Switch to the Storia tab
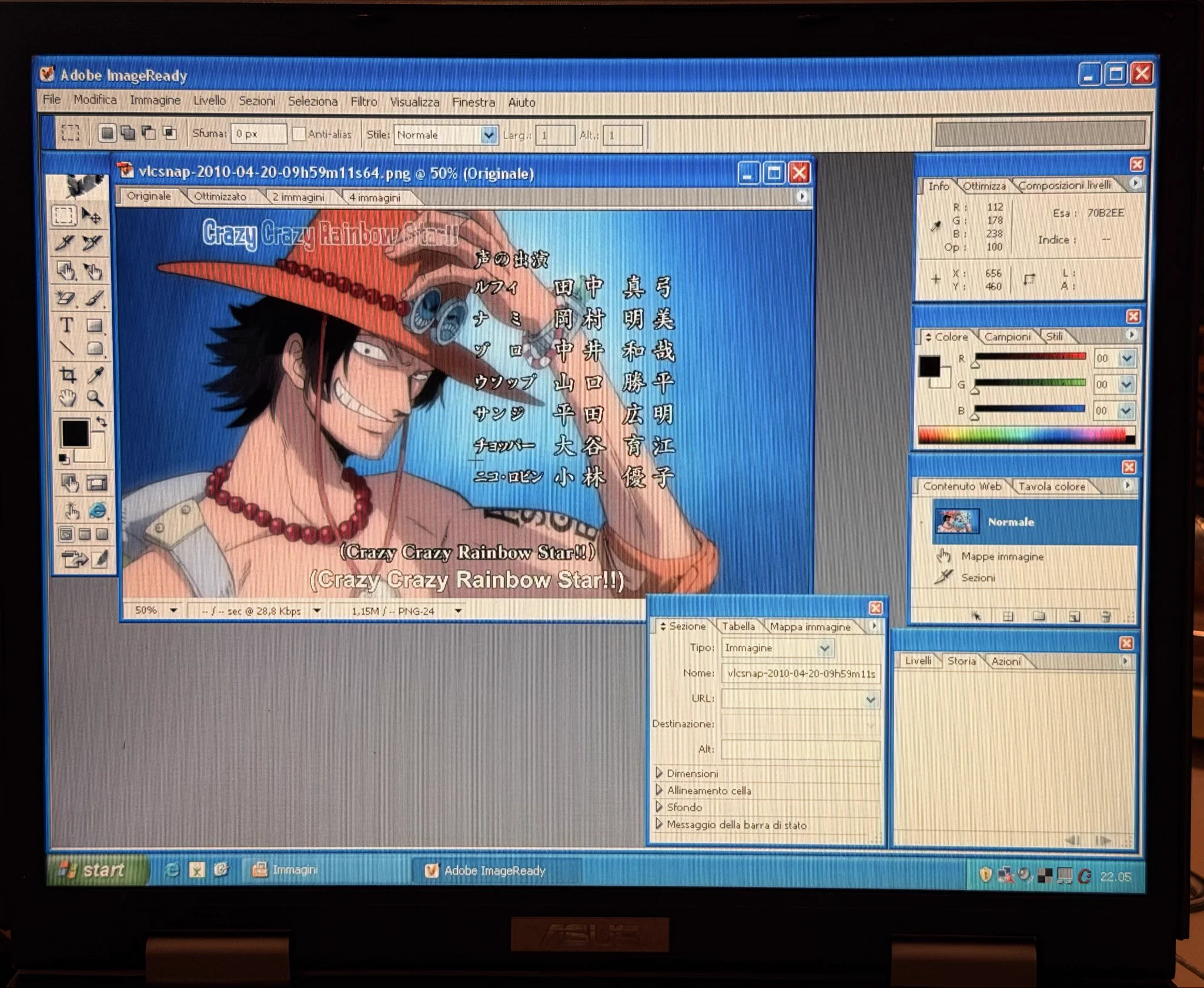 [962, 661]
